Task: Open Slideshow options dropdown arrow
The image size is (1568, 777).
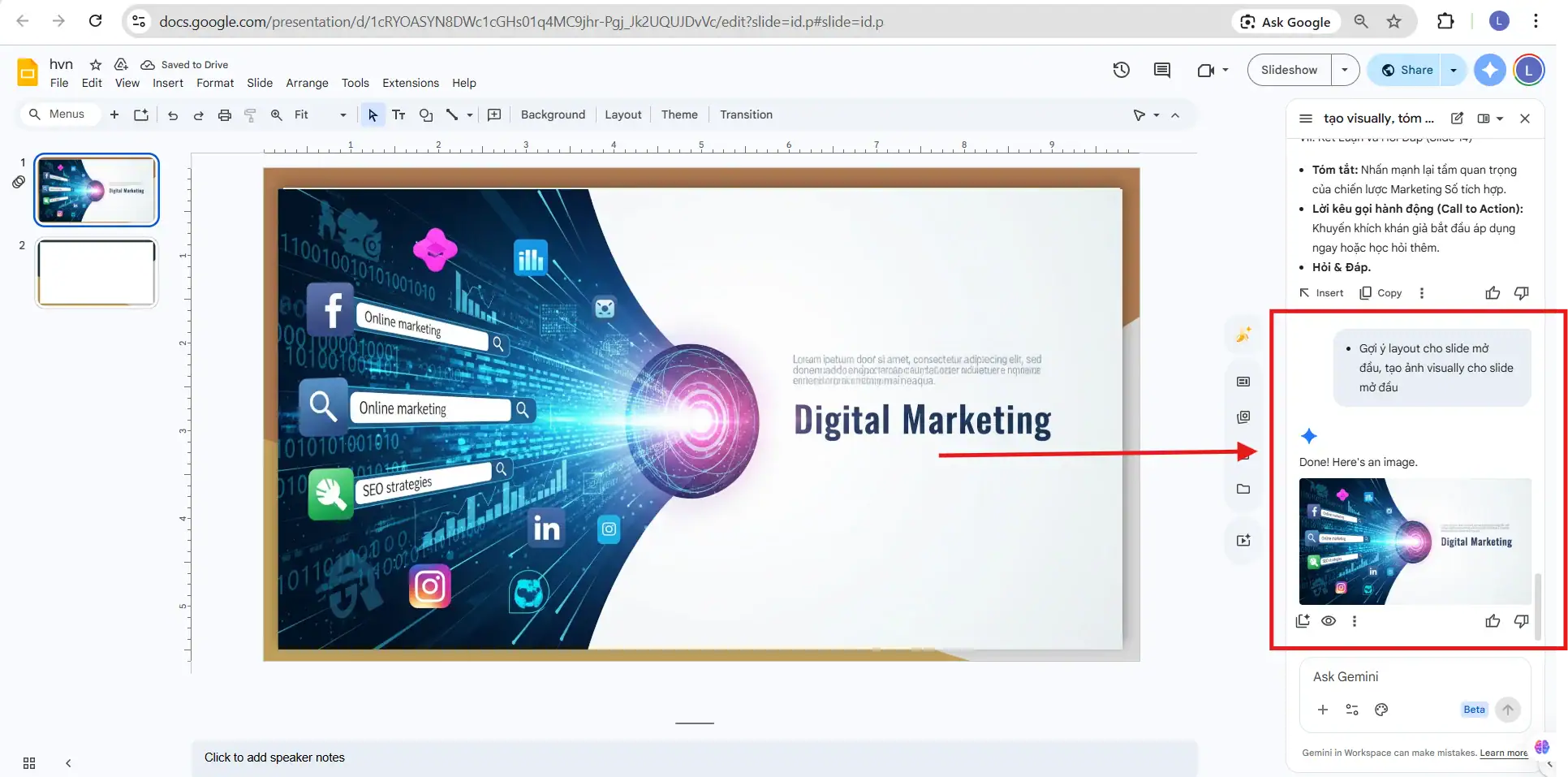Action: [1345, 70]
